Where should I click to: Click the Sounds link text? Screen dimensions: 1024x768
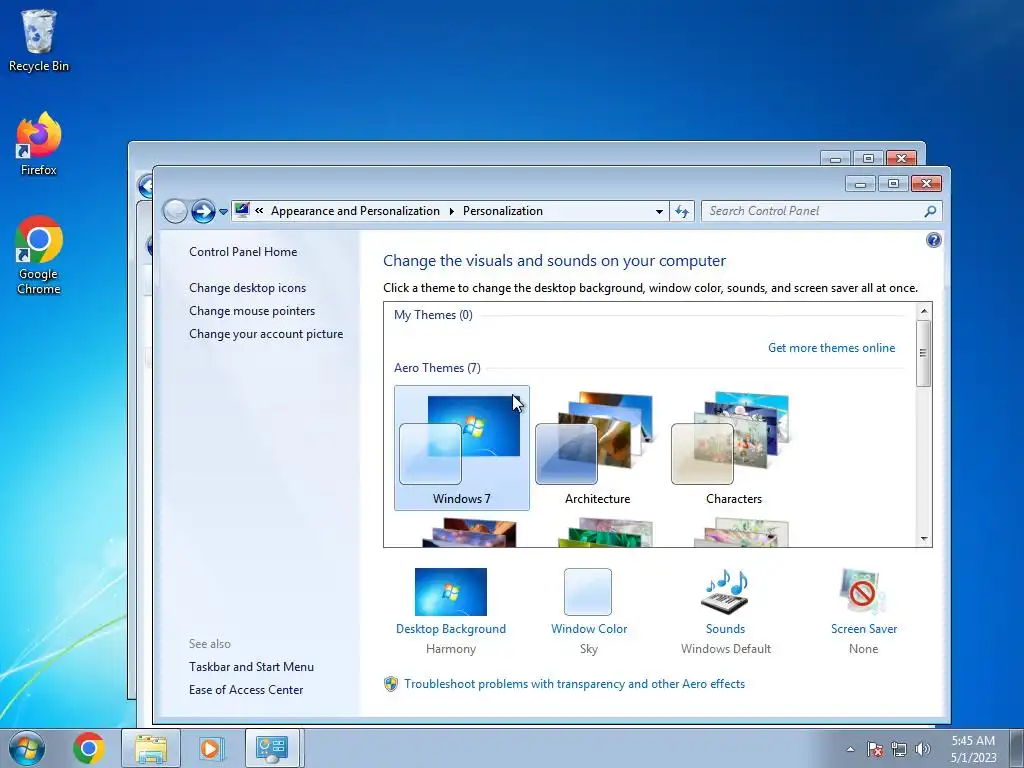pyautogui.click(x=725, y=629)
